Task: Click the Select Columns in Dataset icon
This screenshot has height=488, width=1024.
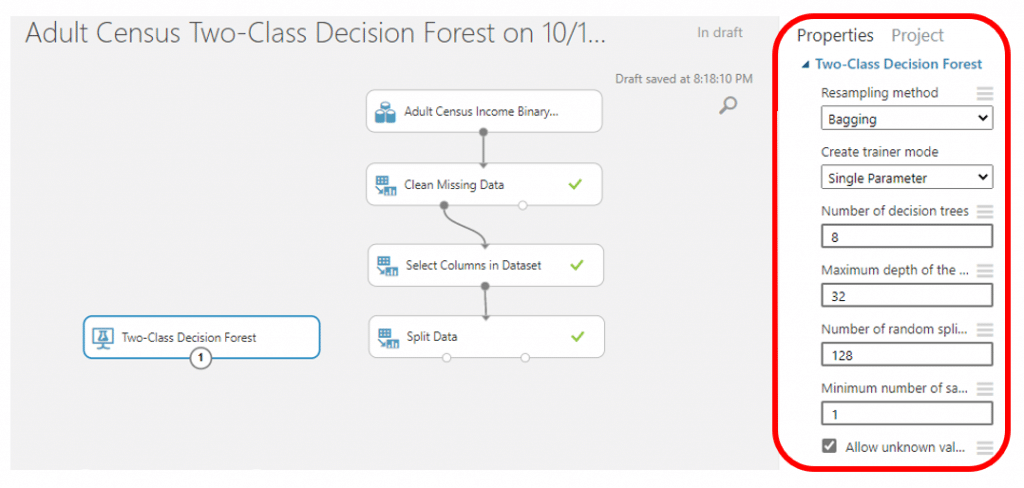Action: (x=388, y=266)
